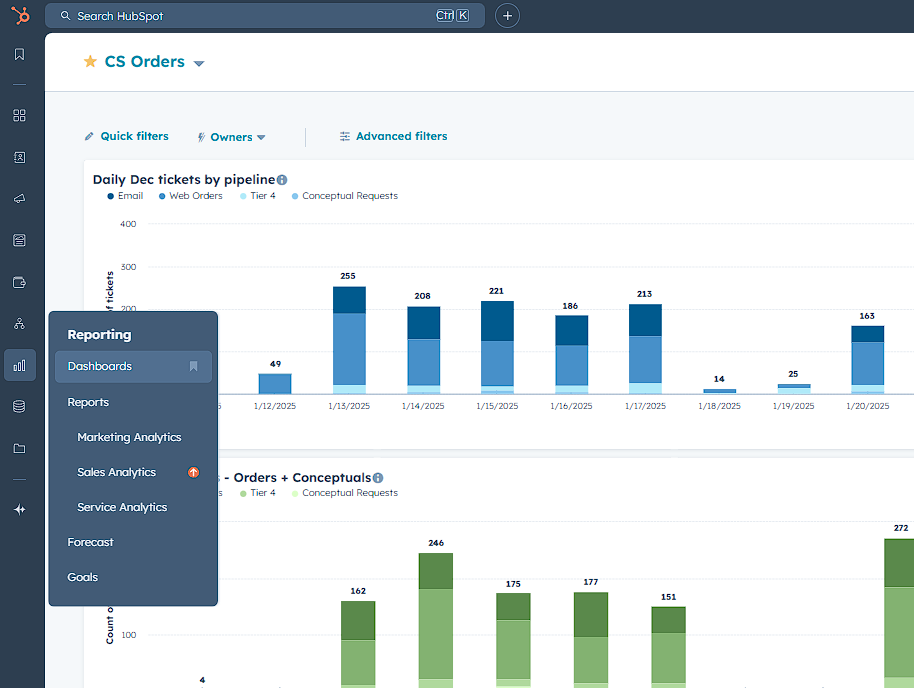Click the HubSpot sprocket logo
The image size is (914, 688).
[19, 16]
